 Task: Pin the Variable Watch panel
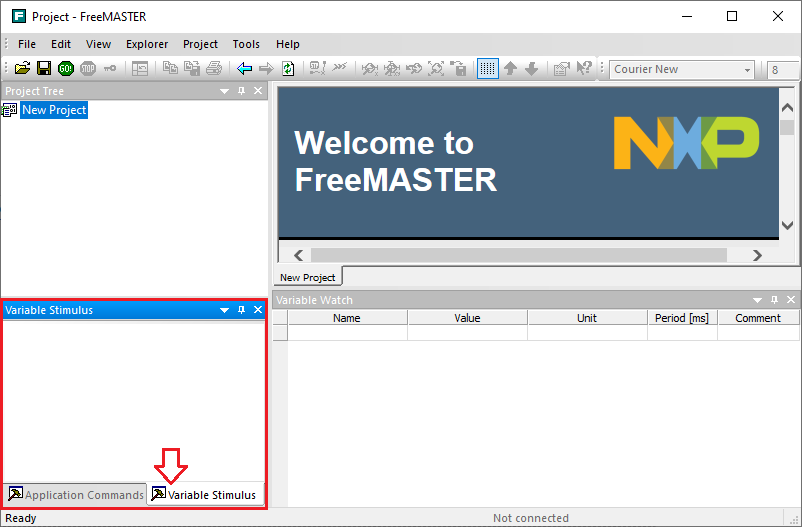774,299
